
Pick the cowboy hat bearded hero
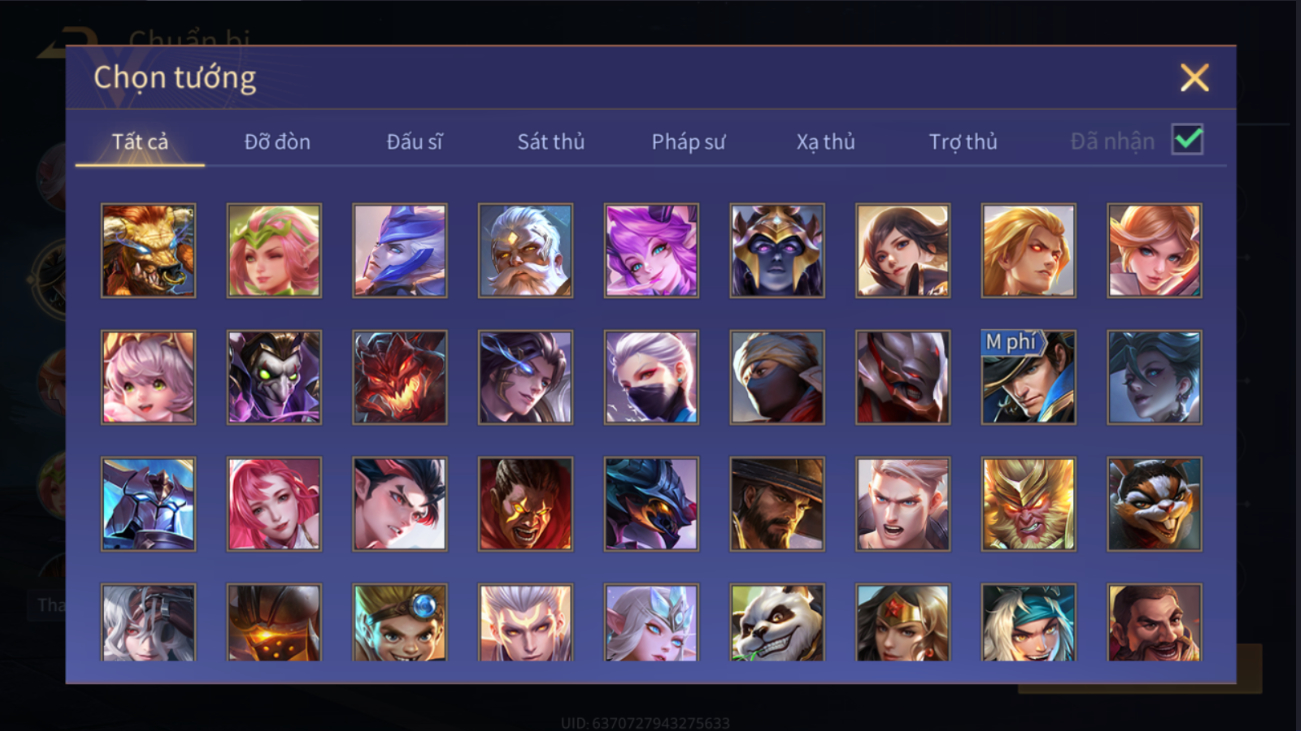coord(777,504)
